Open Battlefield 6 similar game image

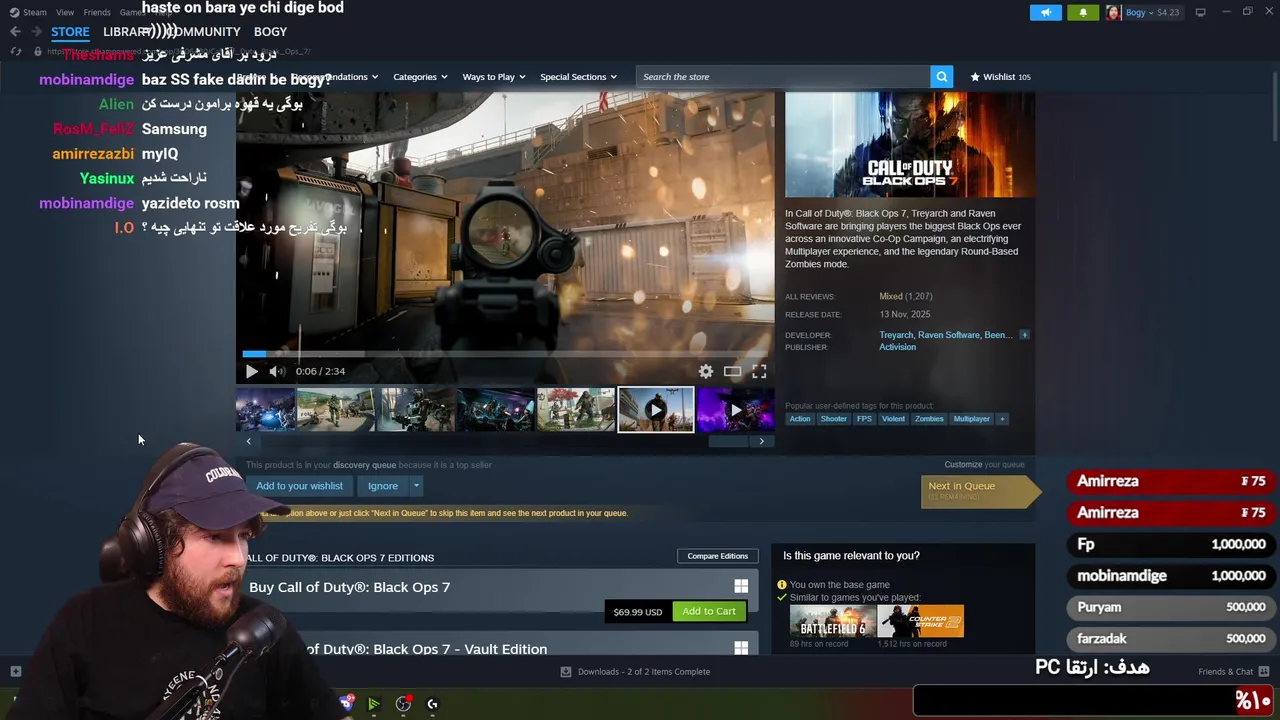(833, 621)
